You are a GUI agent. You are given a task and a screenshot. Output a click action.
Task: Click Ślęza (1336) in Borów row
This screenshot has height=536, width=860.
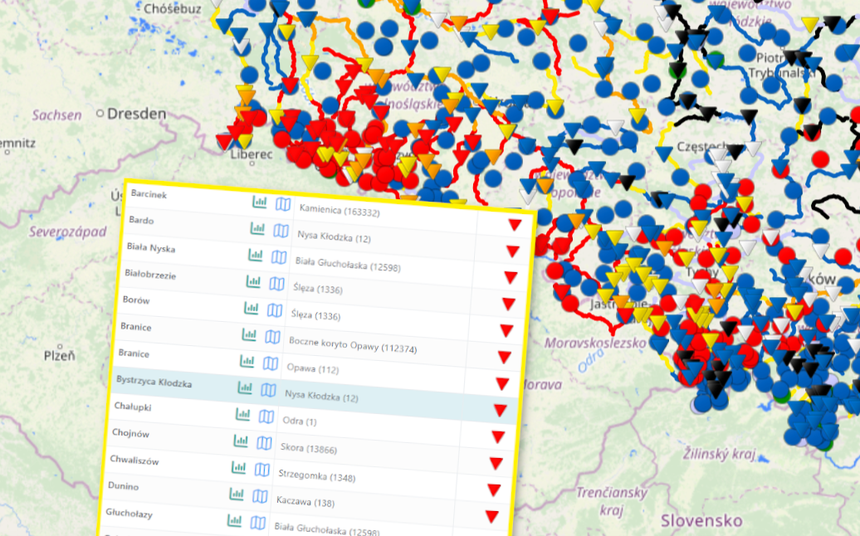pyautogui.click(x=315, y=315)
